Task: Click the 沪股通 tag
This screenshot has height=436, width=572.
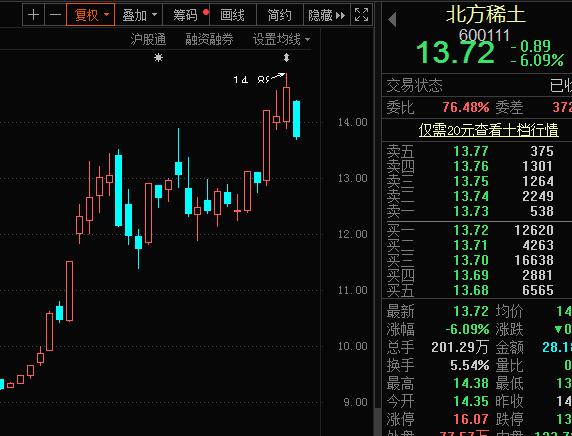Action: coord(148,39)
